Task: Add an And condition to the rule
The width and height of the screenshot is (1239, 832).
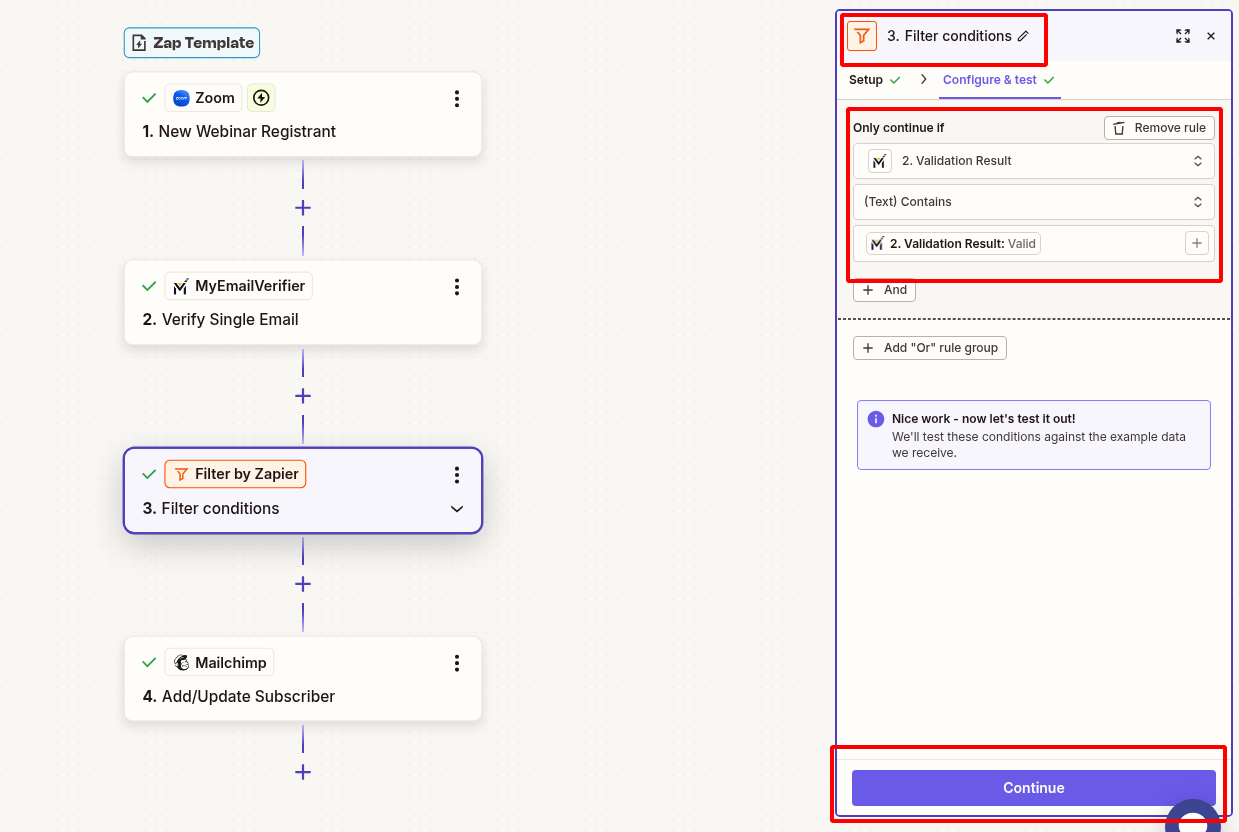Action: (884, 289)
